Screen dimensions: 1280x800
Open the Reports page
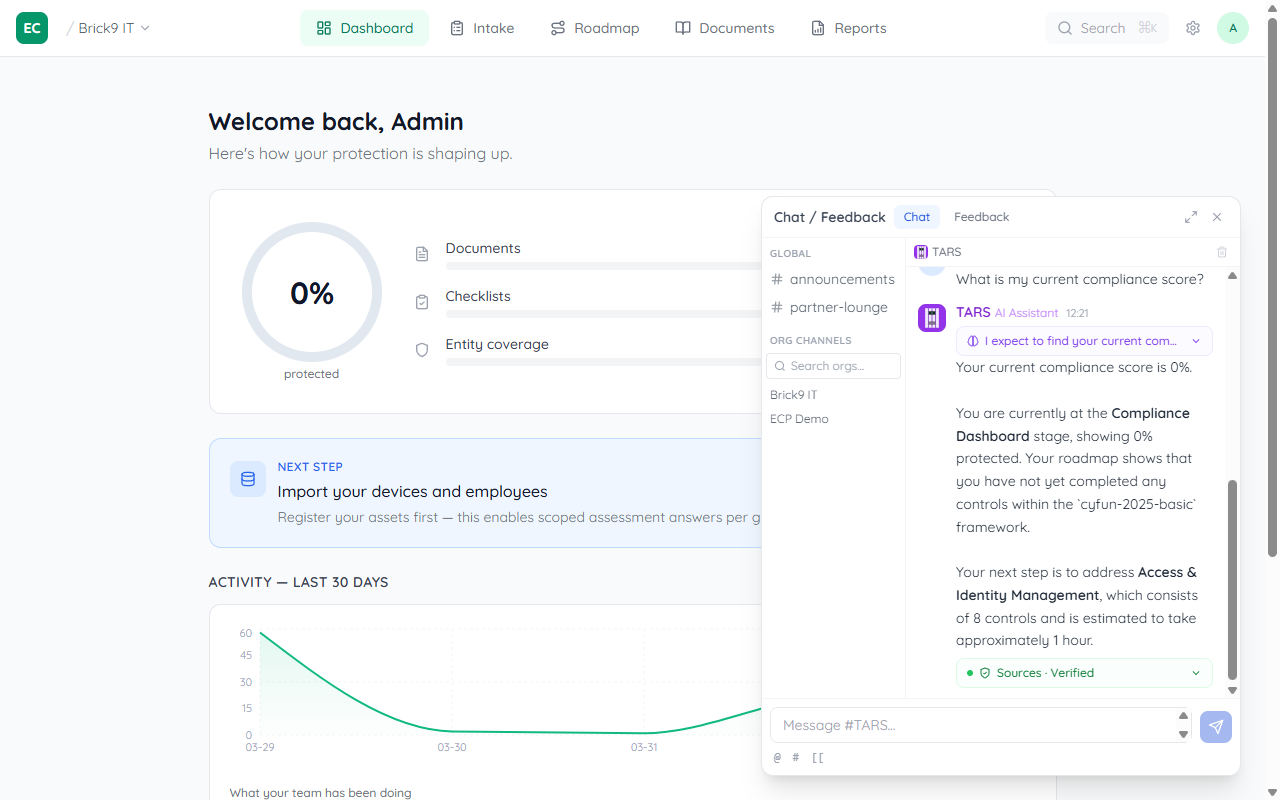tap(848, 28)
